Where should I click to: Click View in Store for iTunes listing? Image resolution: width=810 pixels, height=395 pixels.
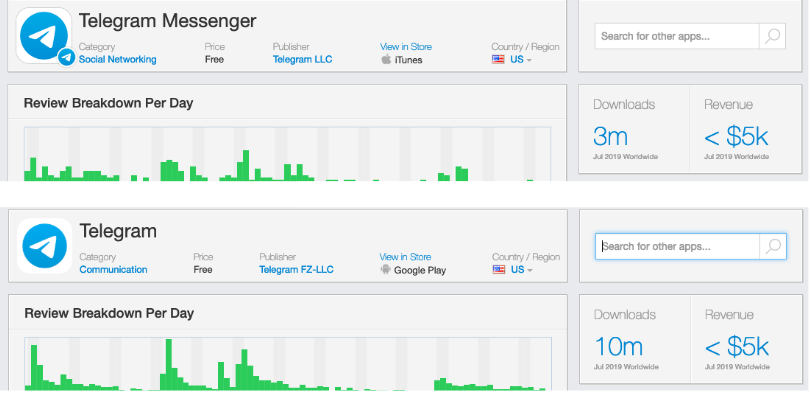pos(406,47)
